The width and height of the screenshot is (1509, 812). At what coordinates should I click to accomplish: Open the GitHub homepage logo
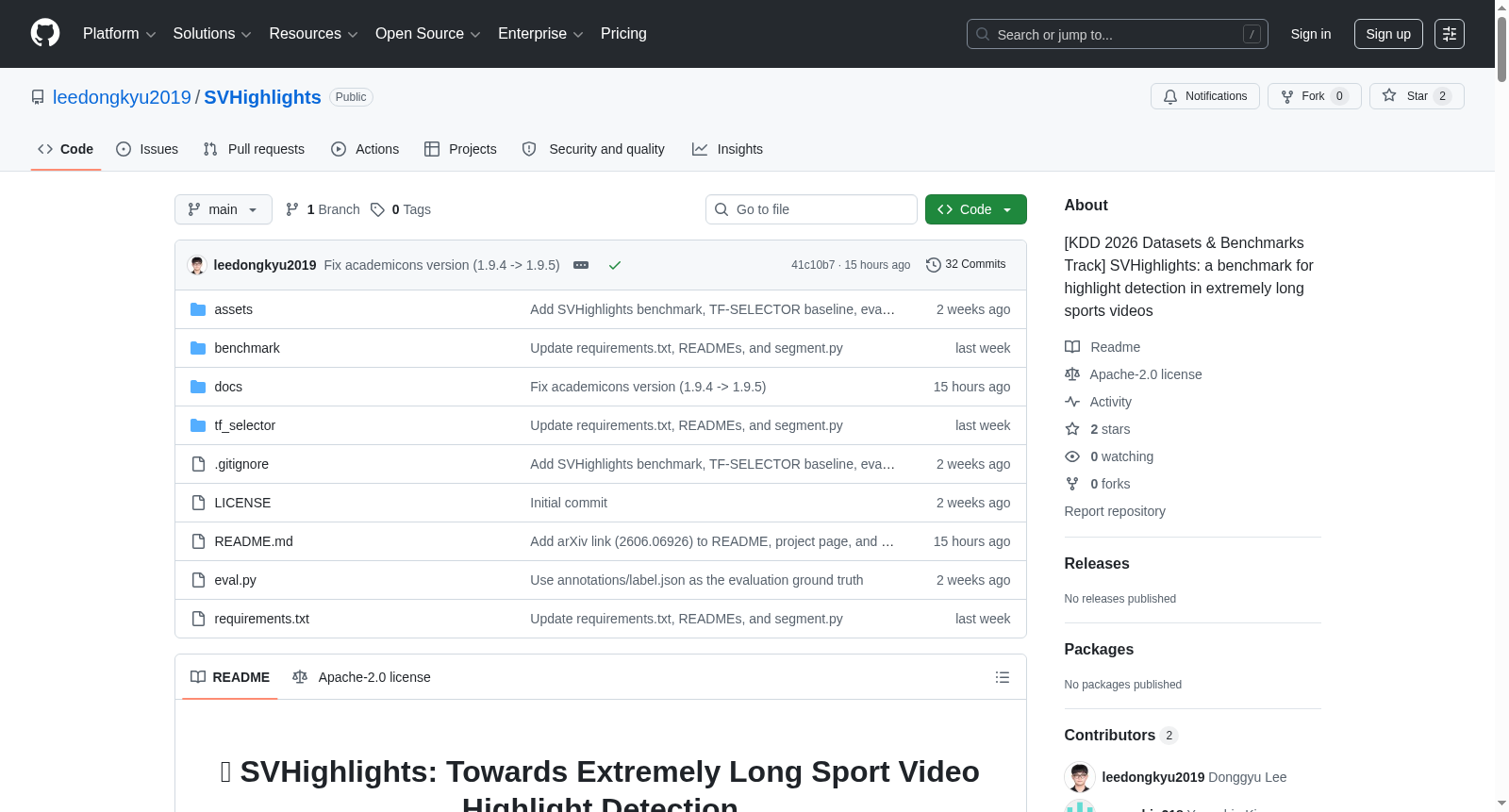(45, 33)
